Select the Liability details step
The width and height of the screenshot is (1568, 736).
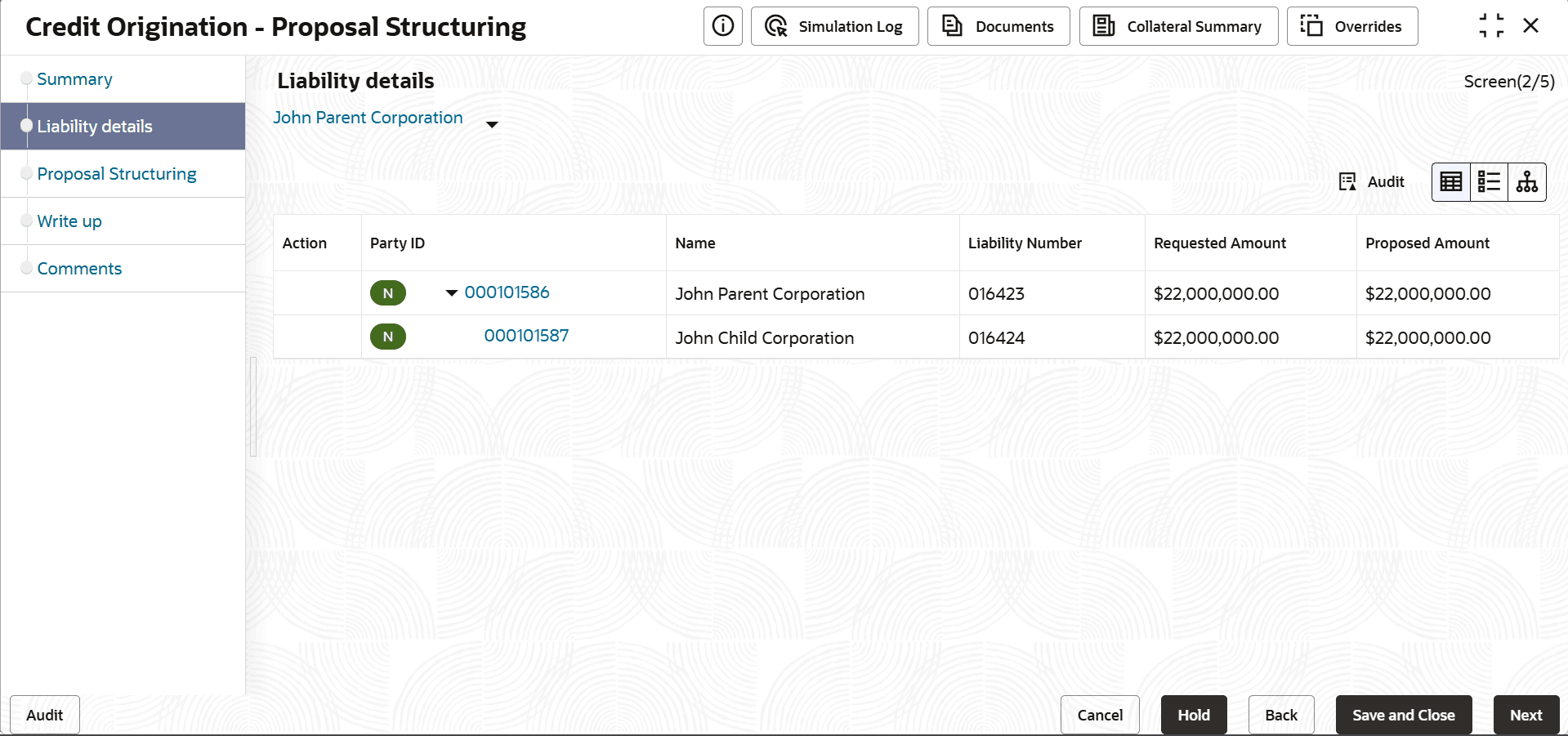click(x=123, y=127)
